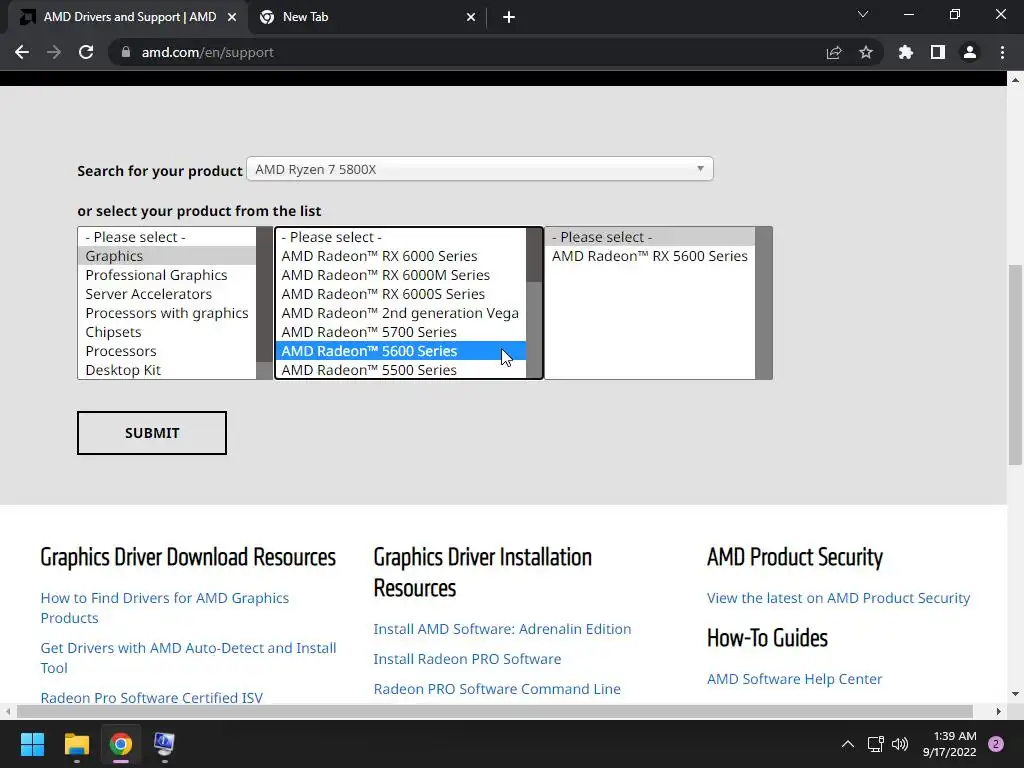The image size is (1024, 768).
Task: Click the horizontal scroll right arrow
Action: tap(999, 711)
